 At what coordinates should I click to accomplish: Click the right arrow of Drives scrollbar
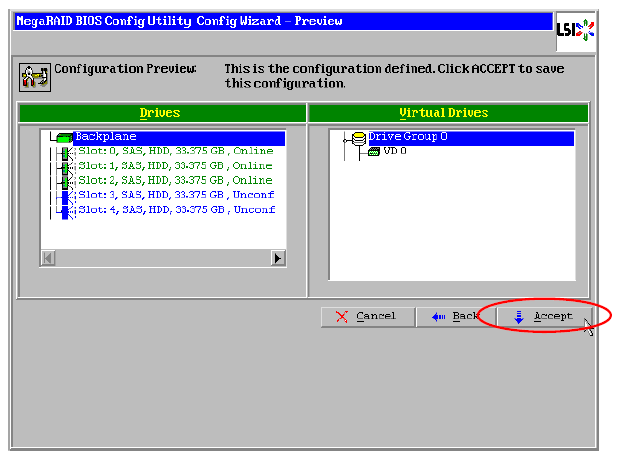click(278, 258)
